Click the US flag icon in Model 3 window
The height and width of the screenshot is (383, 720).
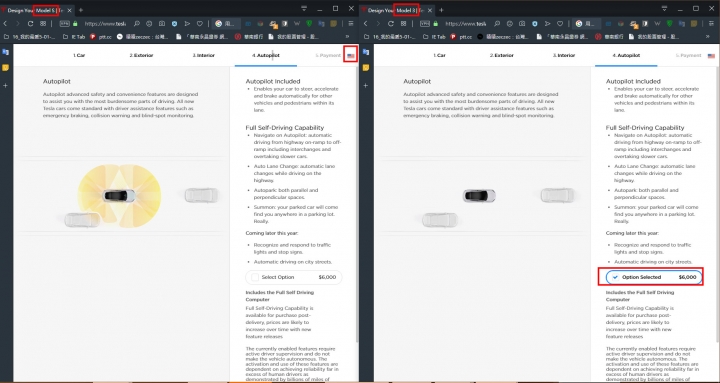point(711,56)
